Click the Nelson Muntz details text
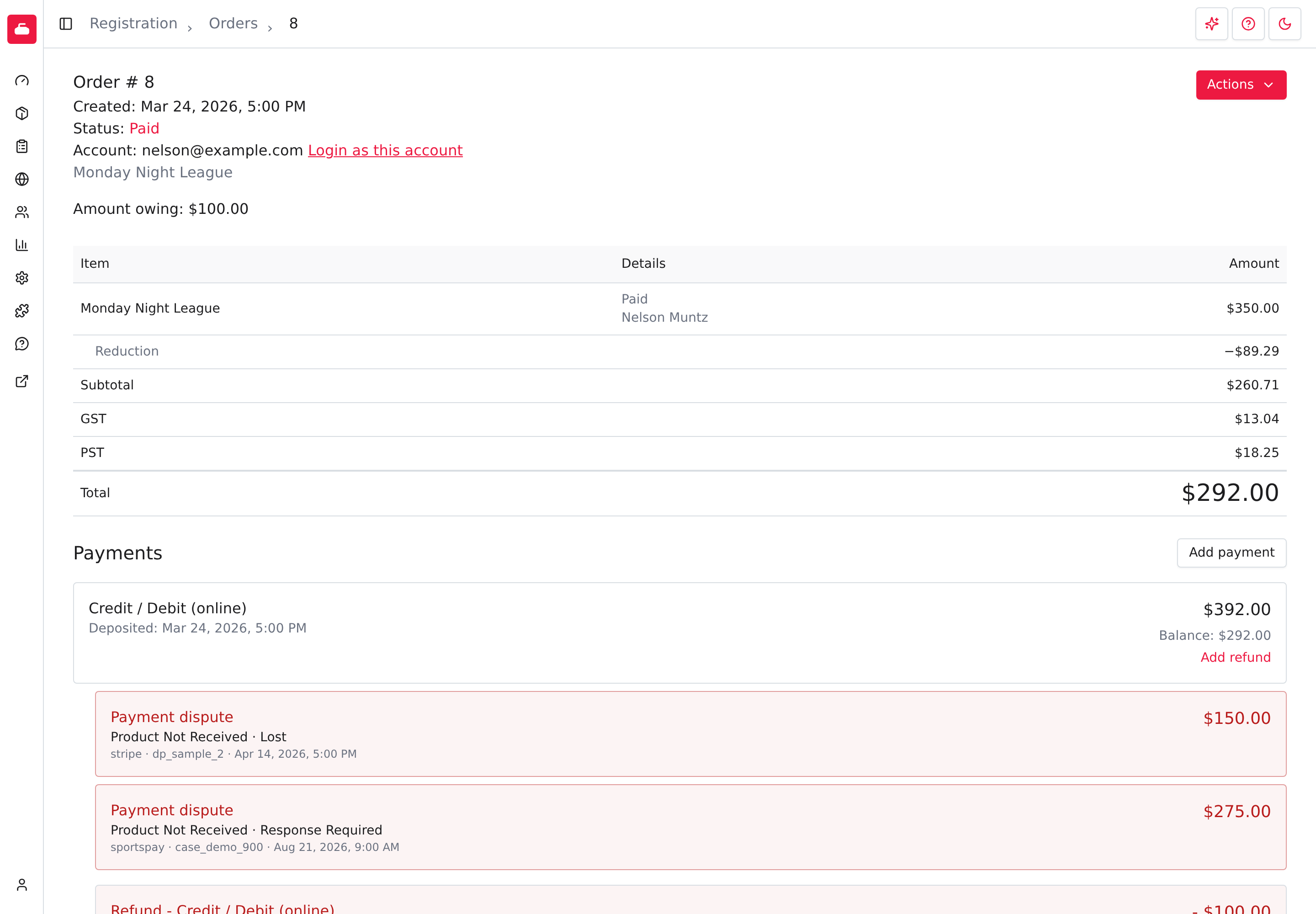 point(665,318)
